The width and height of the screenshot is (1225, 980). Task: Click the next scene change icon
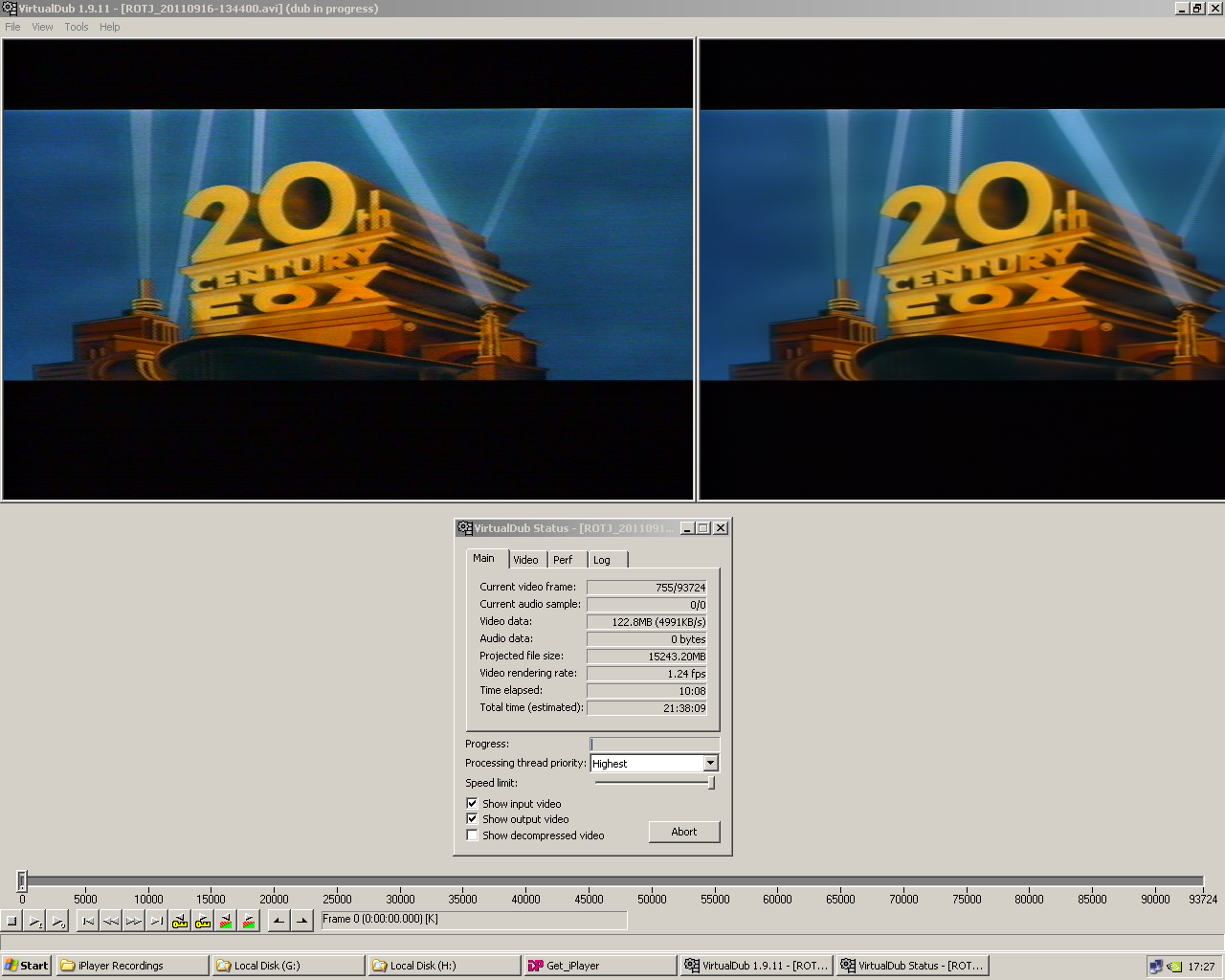point(249,921)
